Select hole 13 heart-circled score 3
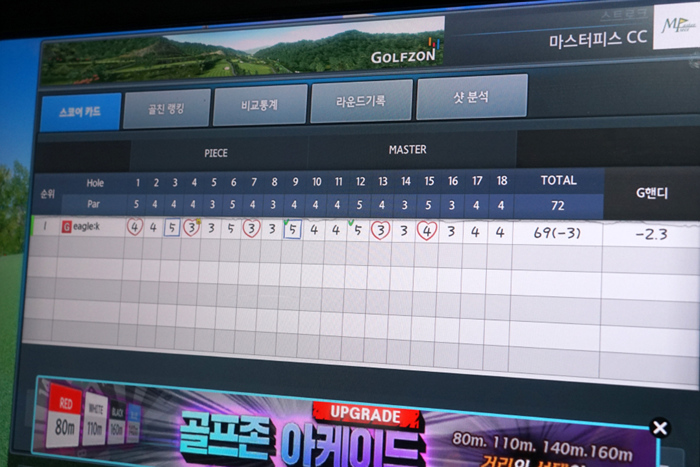Image resolution: width=700 pixels, height=467 pixels. tap(380, 230)
